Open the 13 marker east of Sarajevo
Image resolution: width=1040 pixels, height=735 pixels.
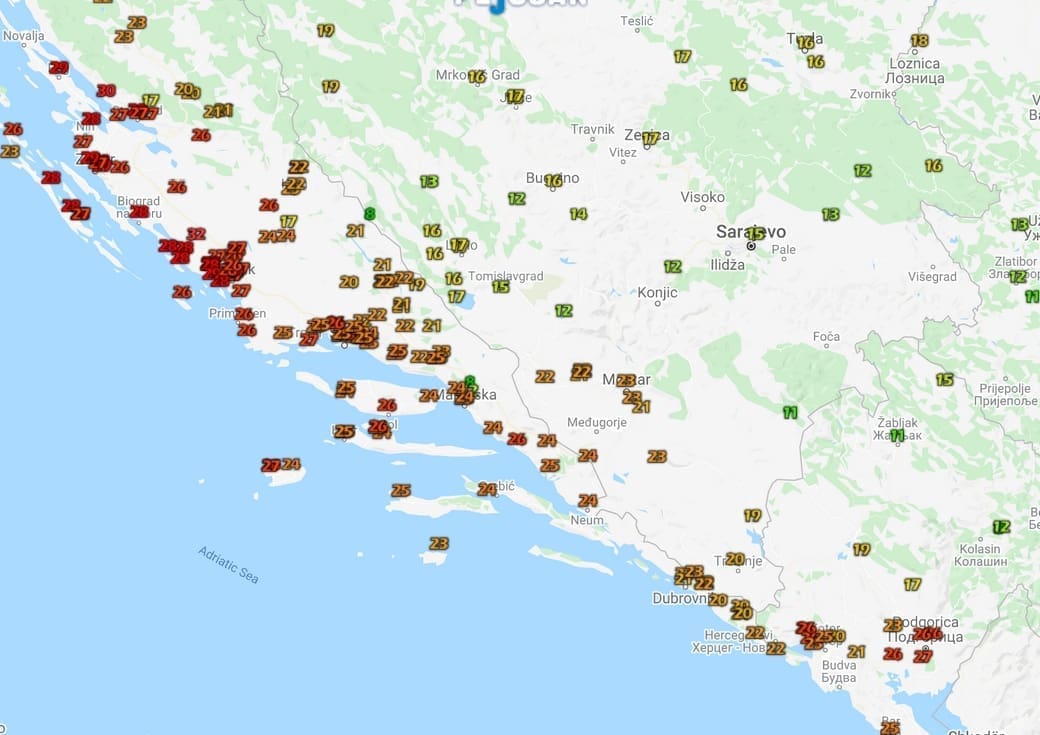tap(830, 215)
